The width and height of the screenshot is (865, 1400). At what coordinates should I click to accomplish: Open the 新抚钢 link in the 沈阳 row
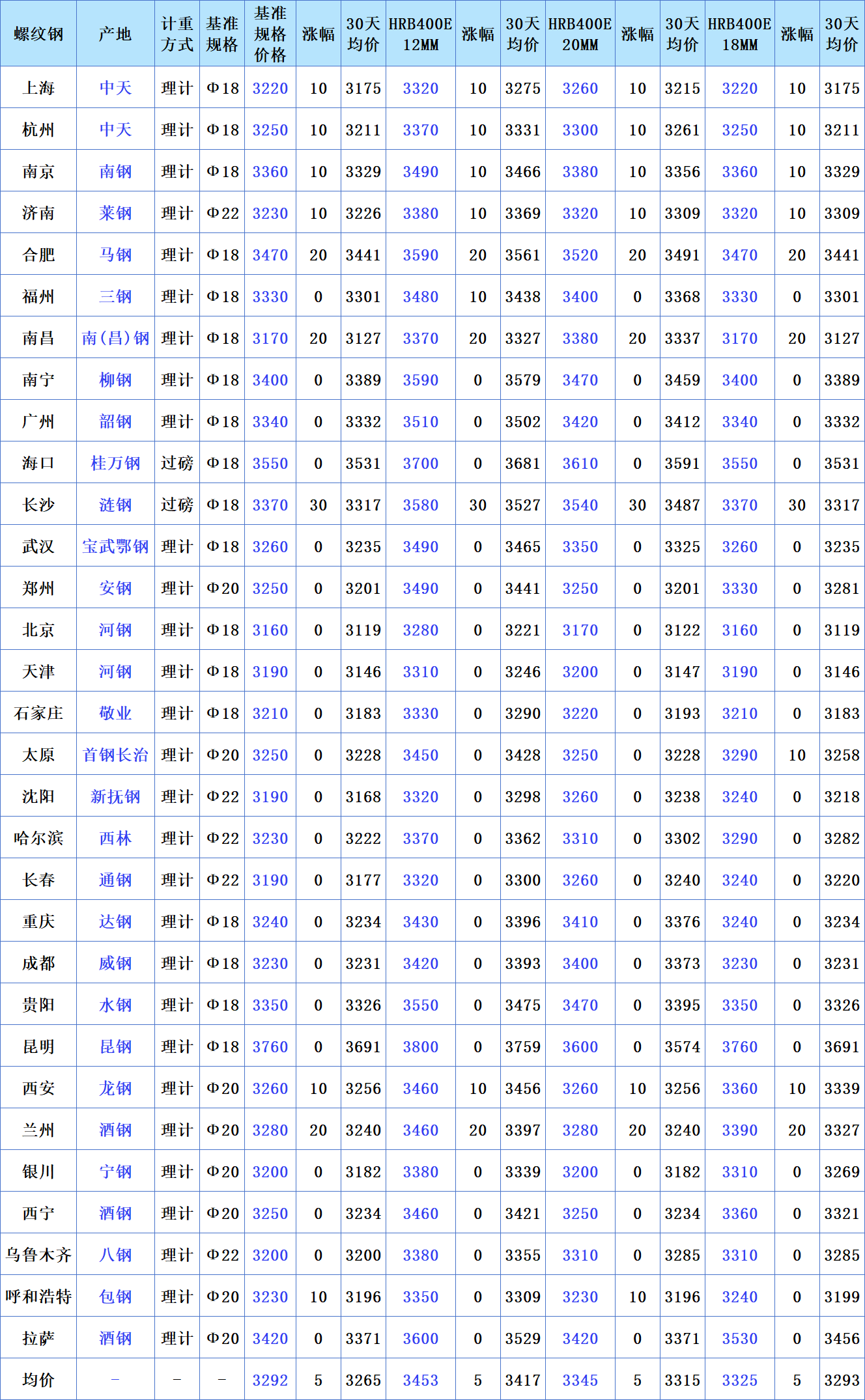pos(115,797)
